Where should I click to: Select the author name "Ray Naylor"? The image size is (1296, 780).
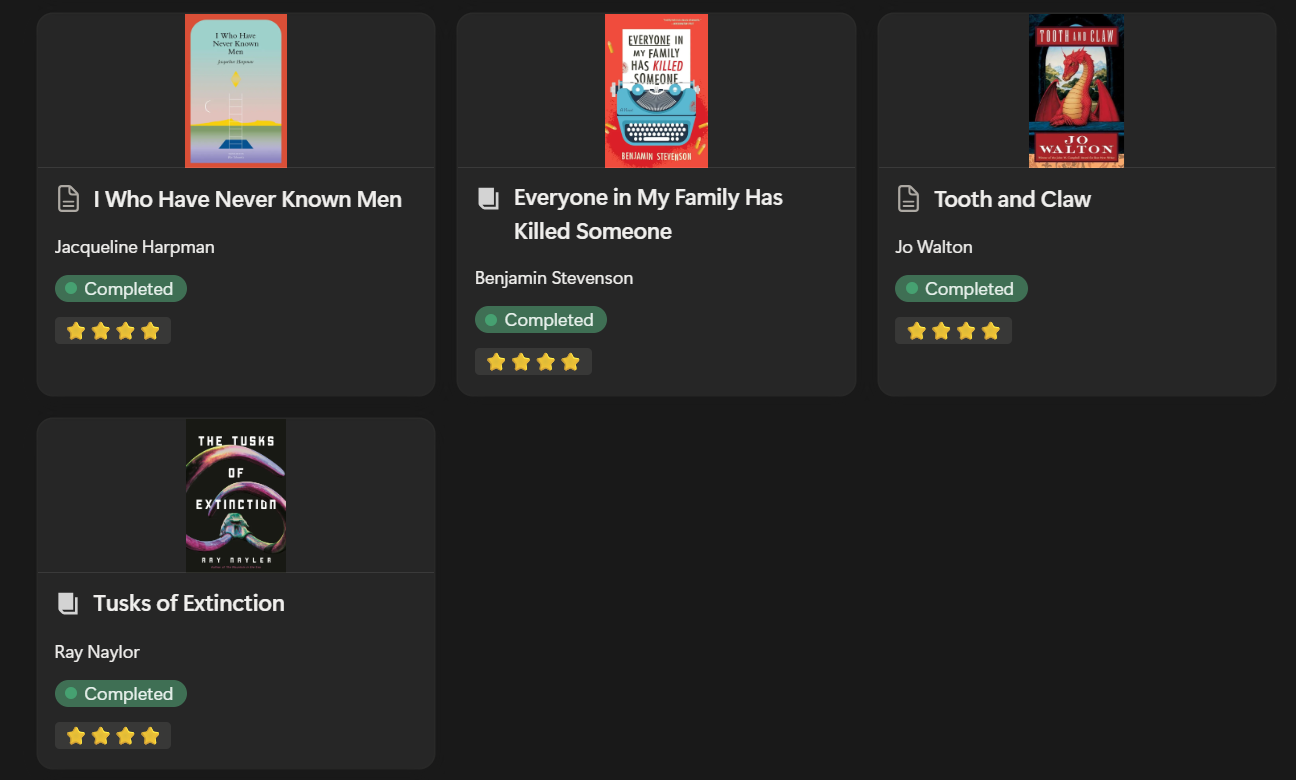[x=97, y=651]
